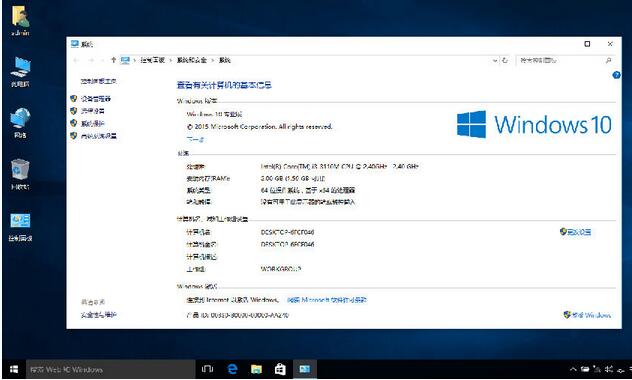
Task: Open Security and Maintenance (安全性和维护) link
Action: coord(99,315)
